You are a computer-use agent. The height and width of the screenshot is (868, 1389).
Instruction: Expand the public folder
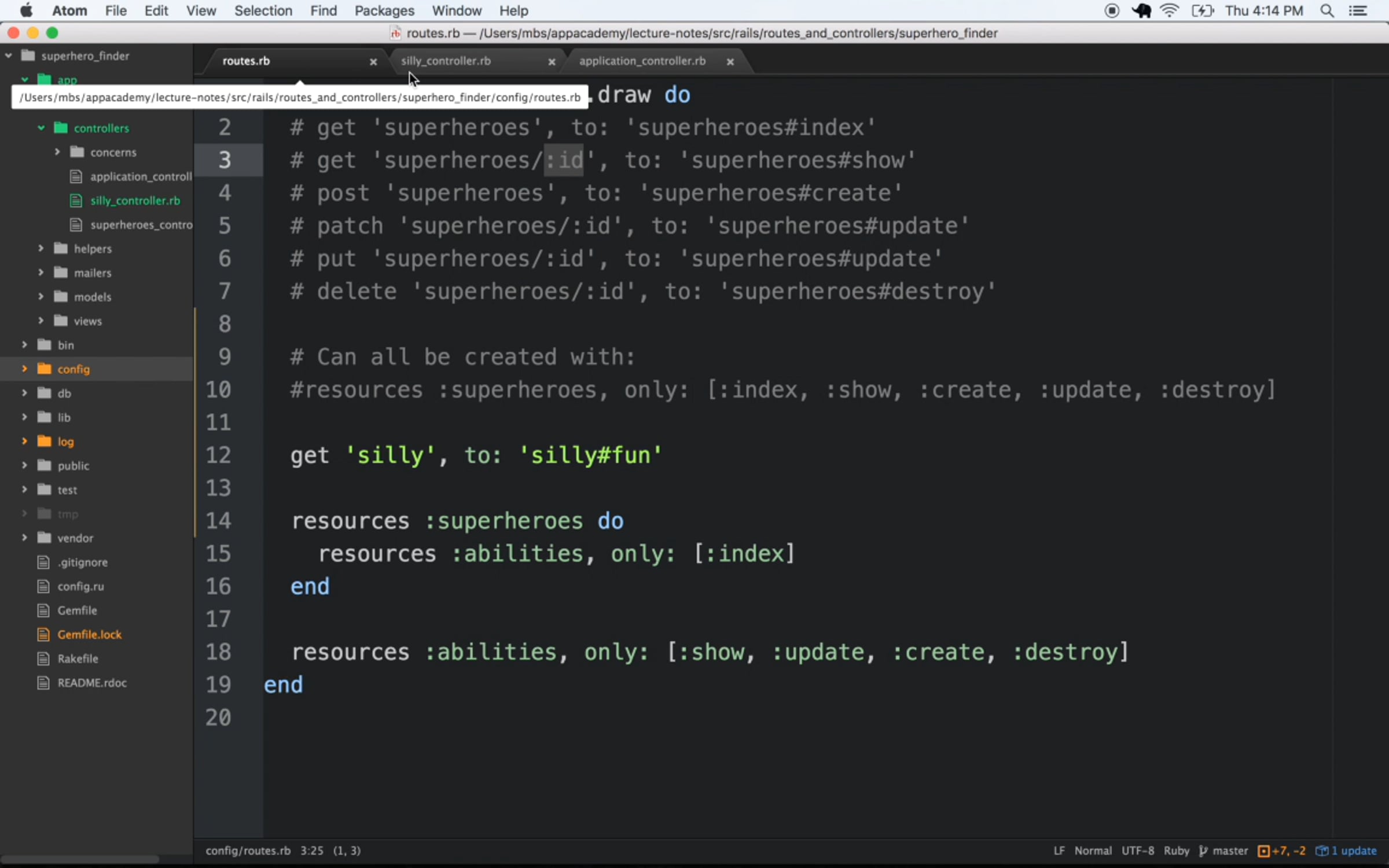point(24,465)
